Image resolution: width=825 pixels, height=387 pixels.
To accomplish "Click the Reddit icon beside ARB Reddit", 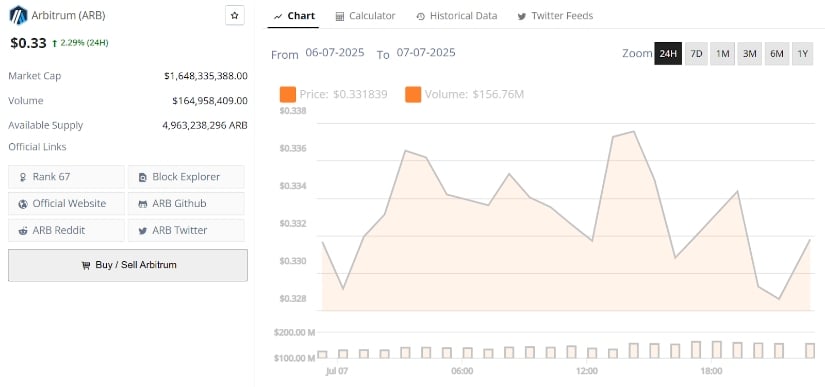I will tap(23, 231).
